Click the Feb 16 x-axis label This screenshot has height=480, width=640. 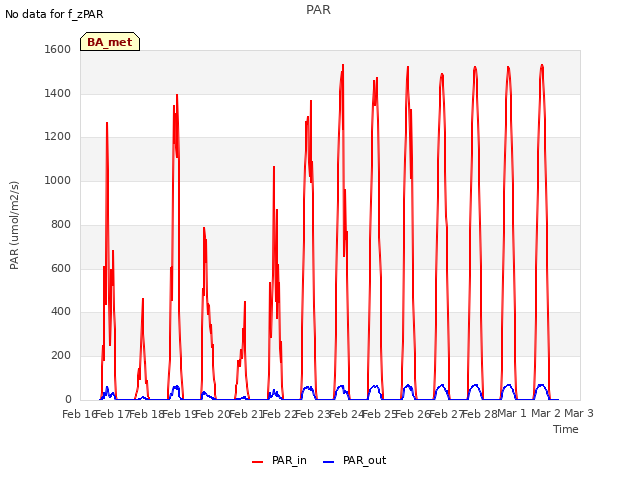79,414
